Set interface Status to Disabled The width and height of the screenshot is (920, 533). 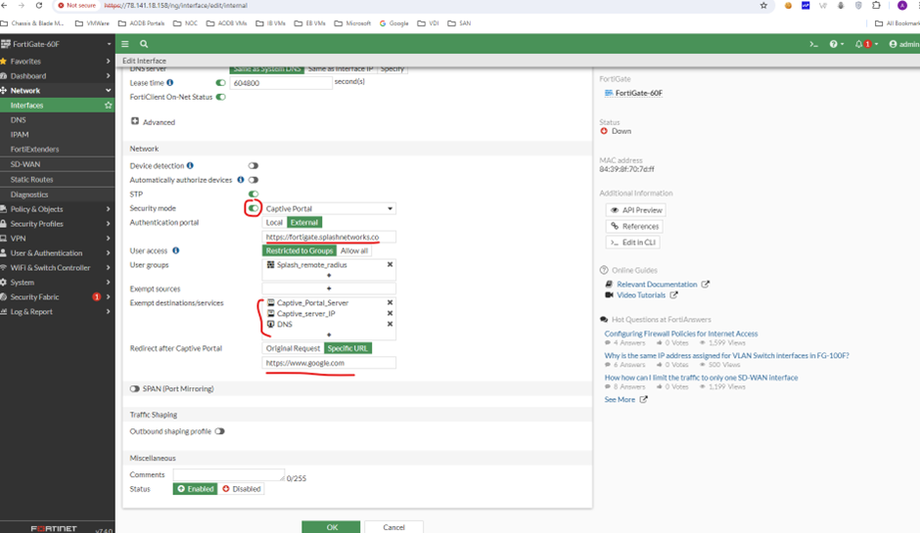point(241,488)
